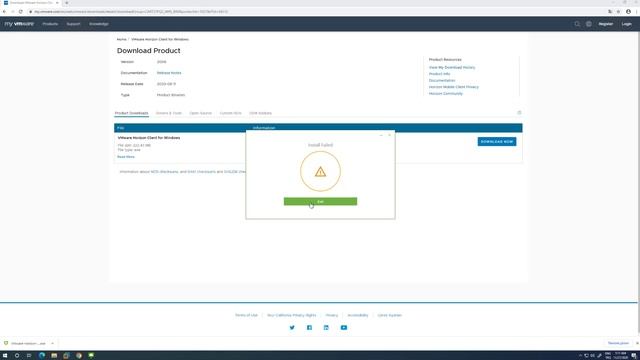The image size is (640, 360).
Task: Select the Product Downloads tab
Action: click(x=131, y=113)
